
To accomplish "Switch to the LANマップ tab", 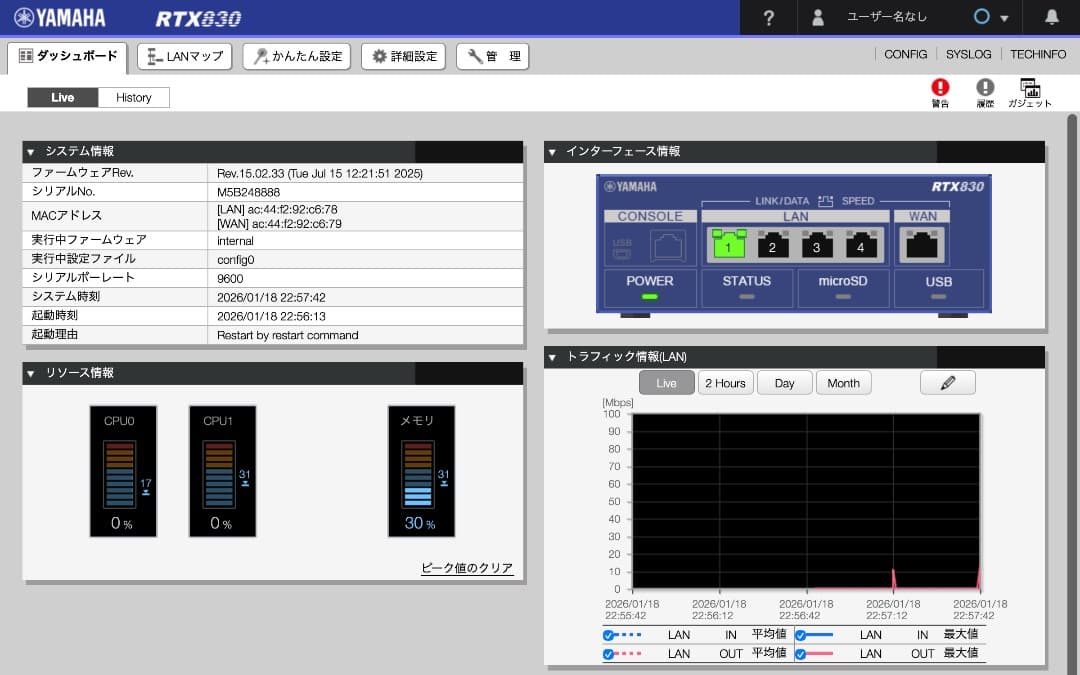I will point(184,57).
